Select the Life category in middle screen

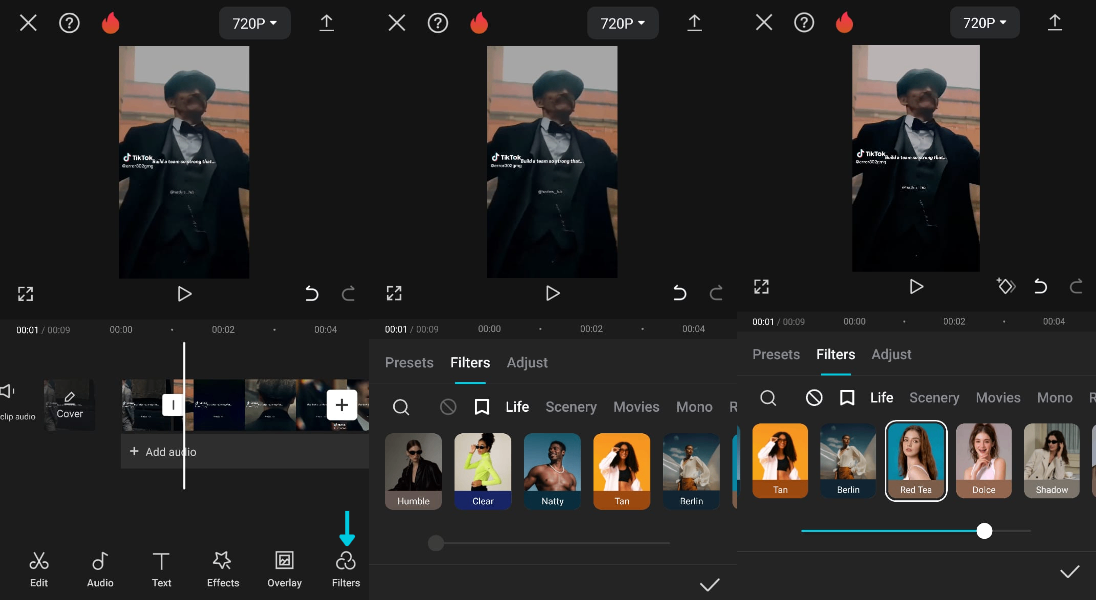pos(517,407)
